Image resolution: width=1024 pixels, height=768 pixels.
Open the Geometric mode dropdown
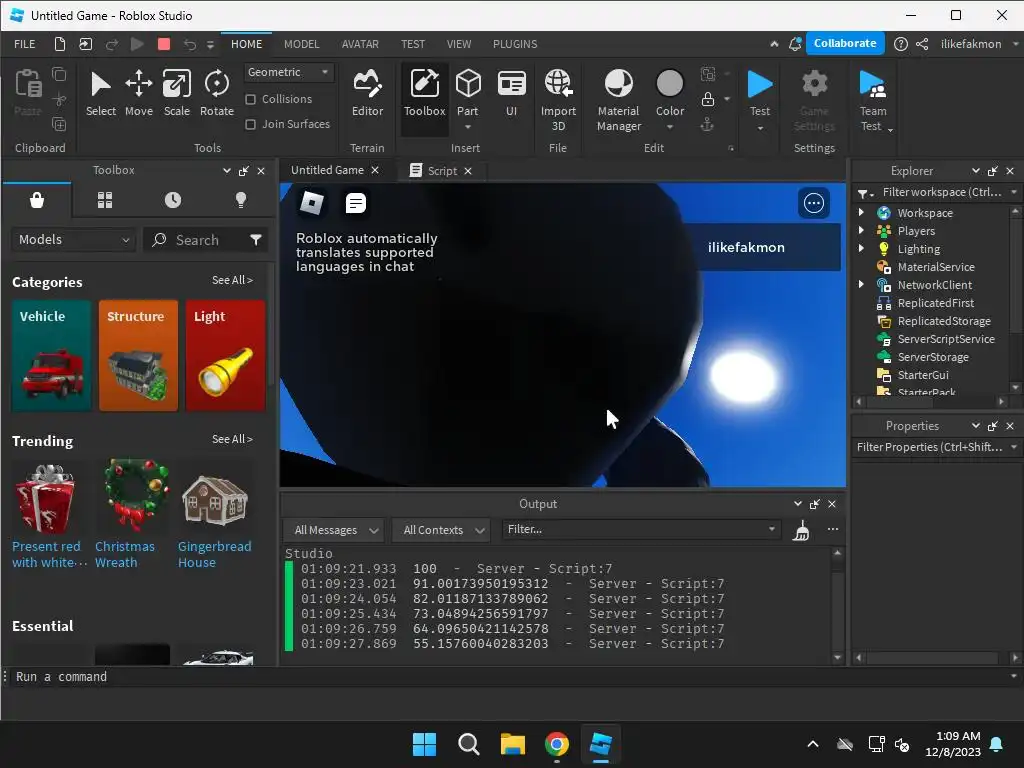coord(288,72)
